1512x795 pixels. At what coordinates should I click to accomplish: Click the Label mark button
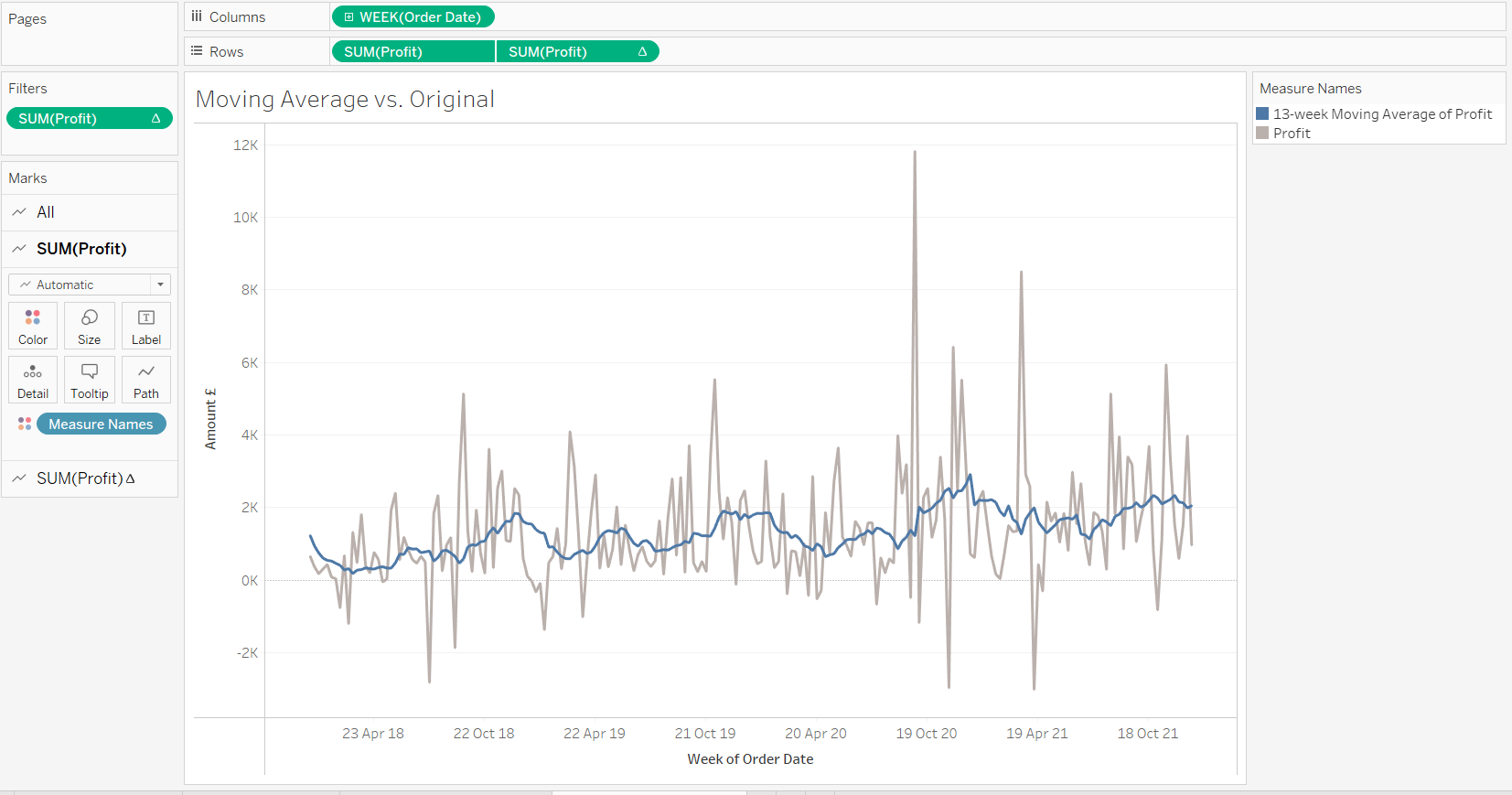point(146,326)
